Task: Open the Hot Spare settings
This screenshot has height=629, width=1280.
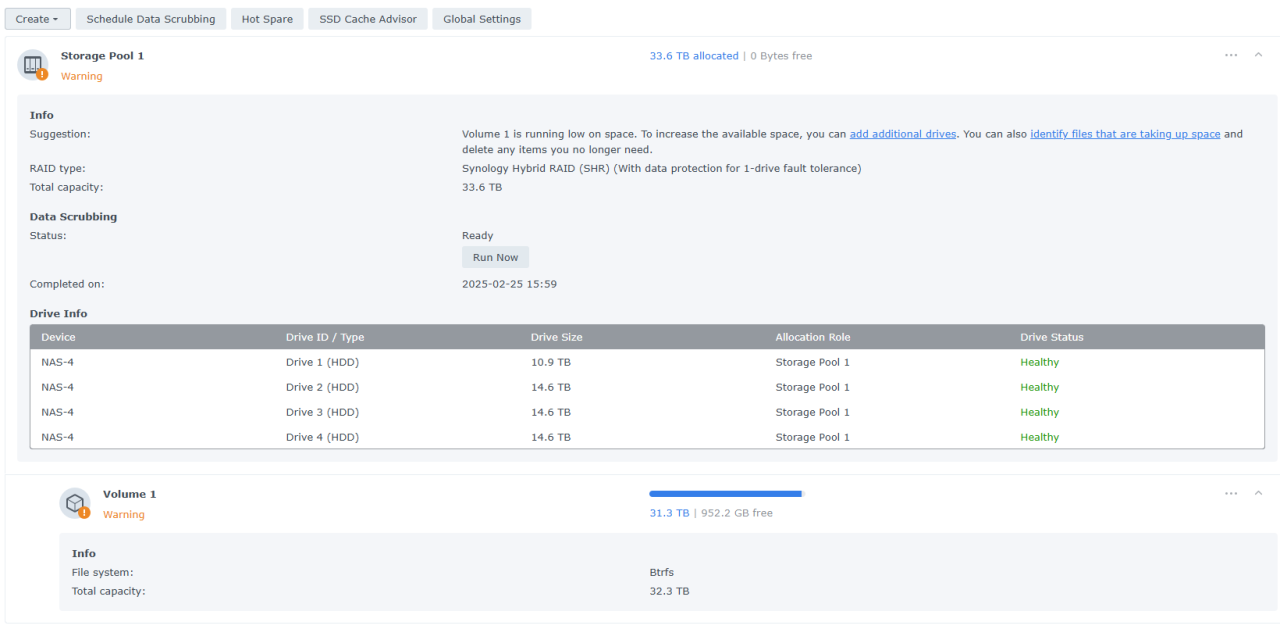Action: (267, 19)
